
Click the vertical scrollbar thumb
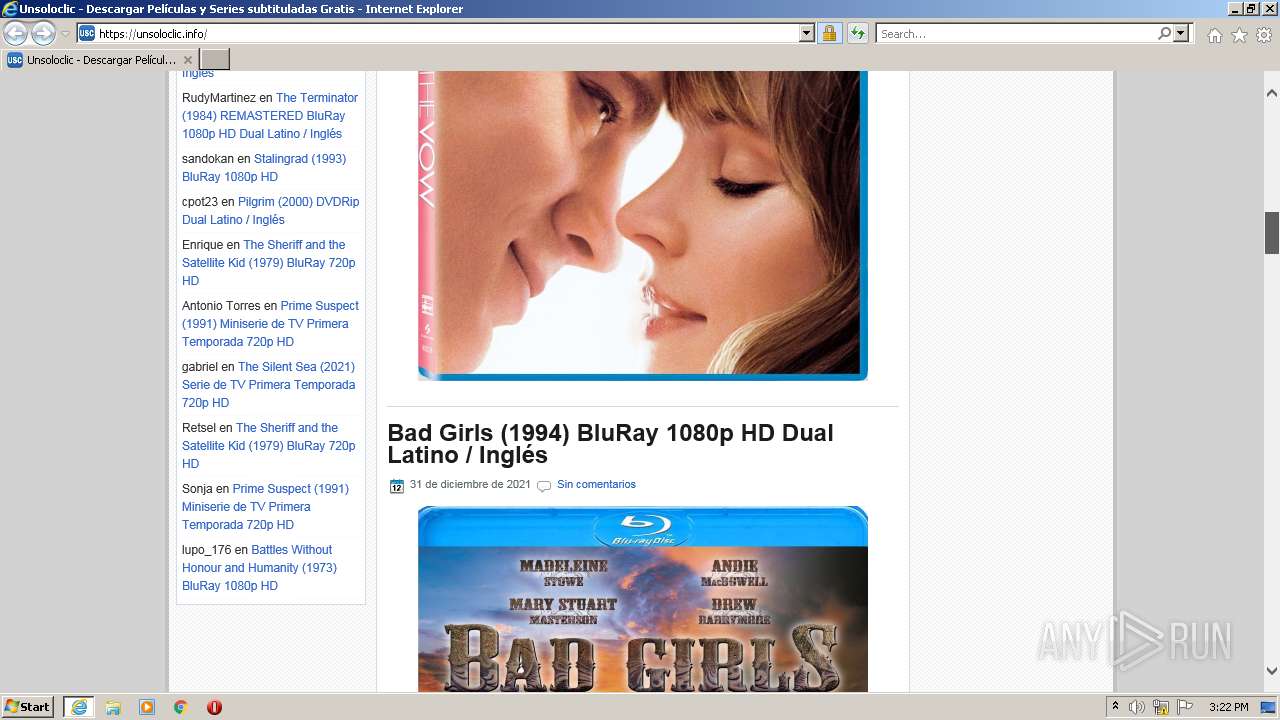point(1272,233)
